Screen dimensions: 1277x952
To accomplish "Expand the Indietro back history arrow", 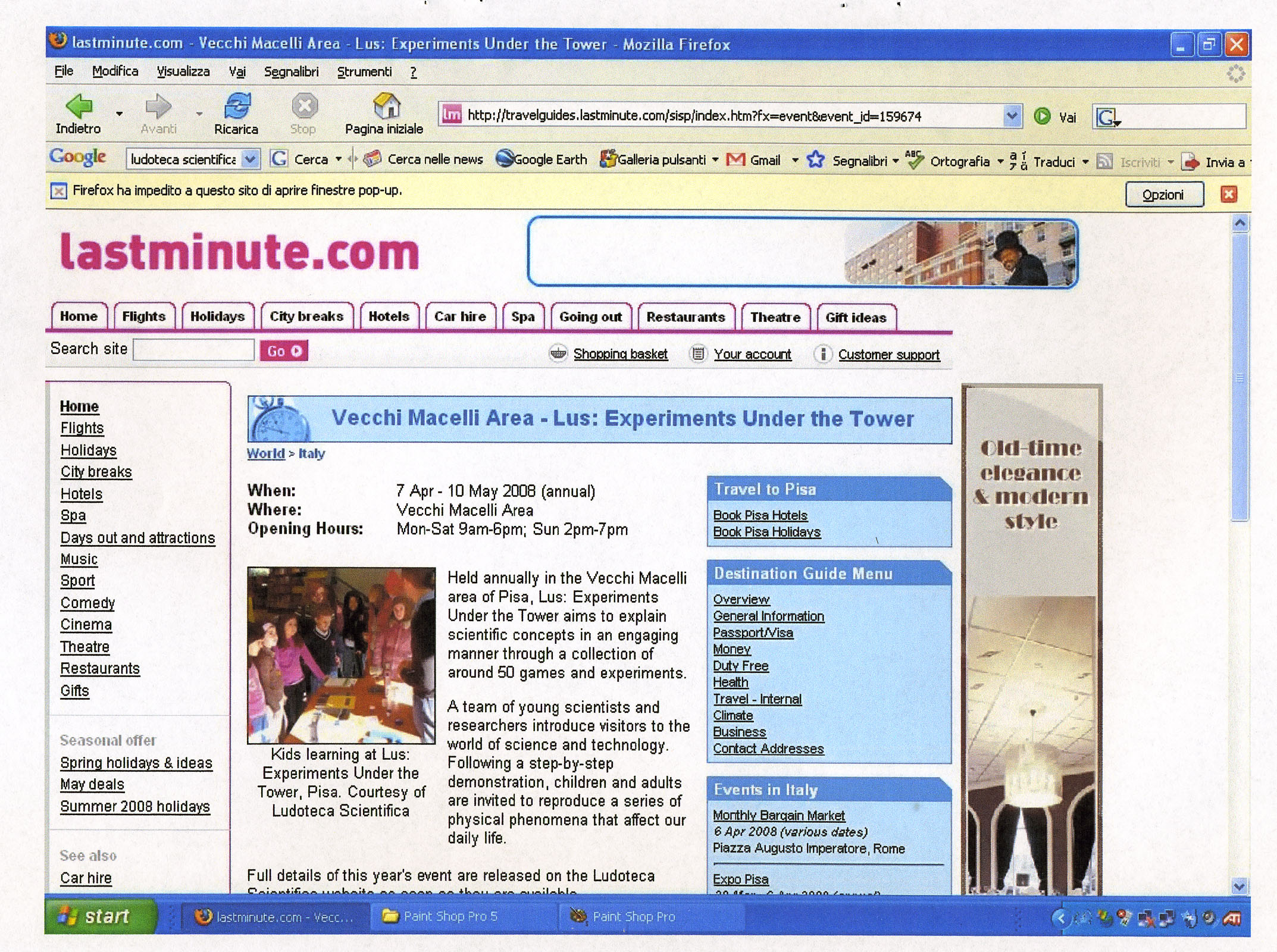I will tap(120, 113).
